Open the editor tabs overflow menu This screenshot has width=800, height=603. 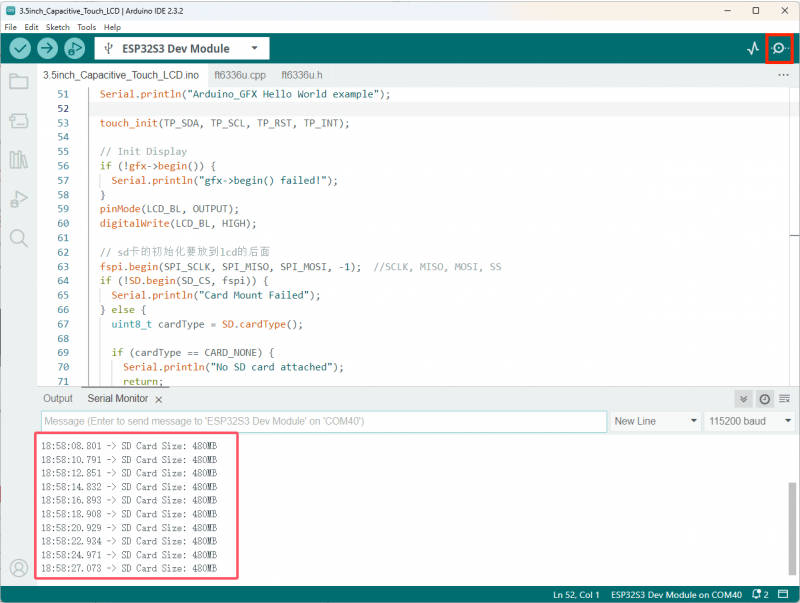coord(783,75)
